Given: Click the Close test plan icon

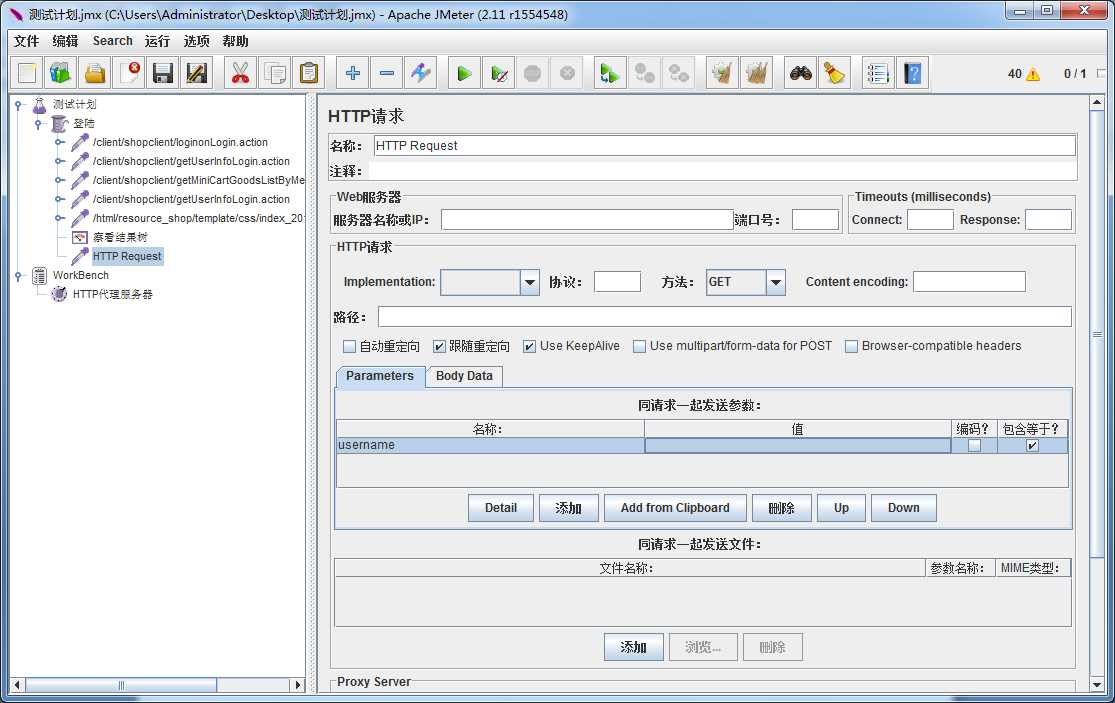Looking at the screenshot, I should (130, 73).
